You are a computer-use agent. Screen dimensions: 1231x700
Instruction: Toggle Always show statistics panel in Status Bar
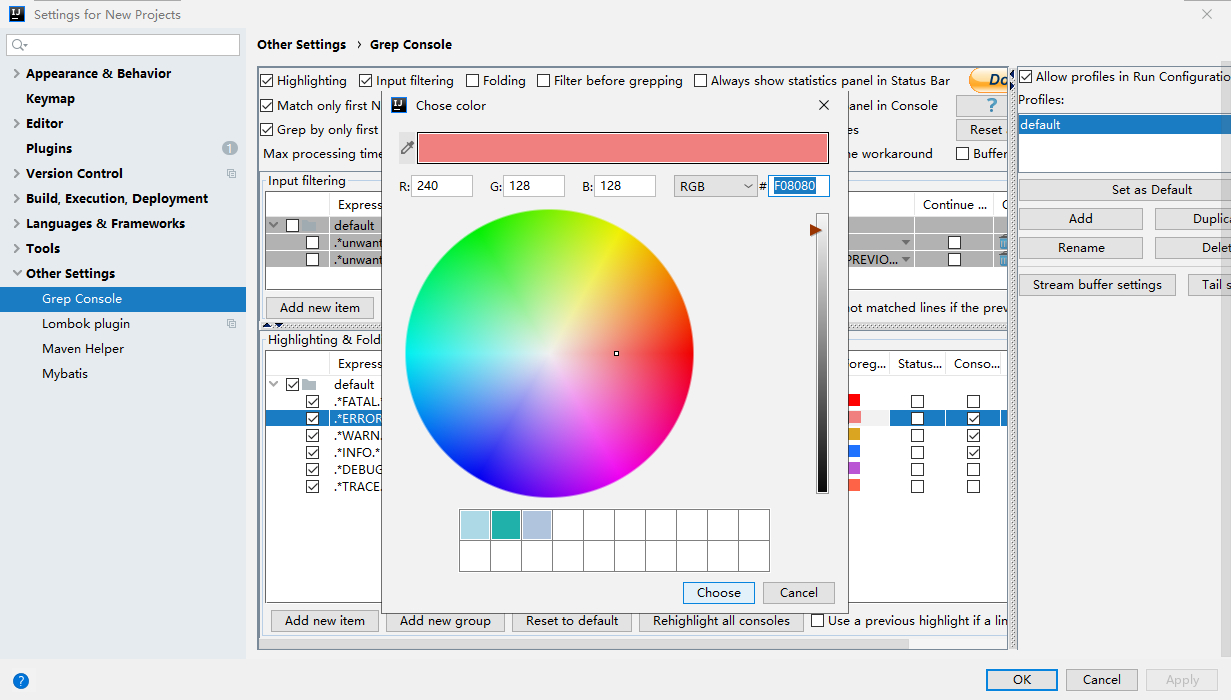pos(700,81)
